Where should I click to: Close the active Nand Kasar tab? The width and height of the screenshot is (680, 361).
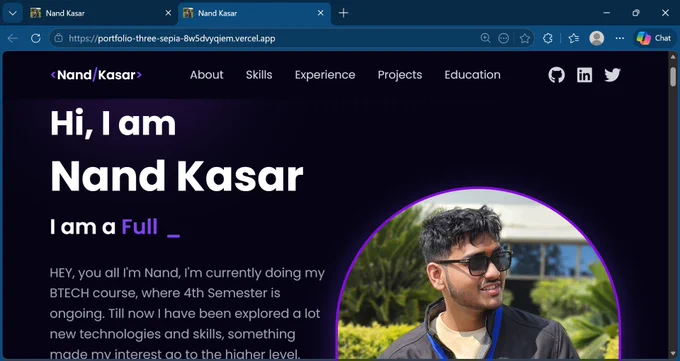coord(320,13)
